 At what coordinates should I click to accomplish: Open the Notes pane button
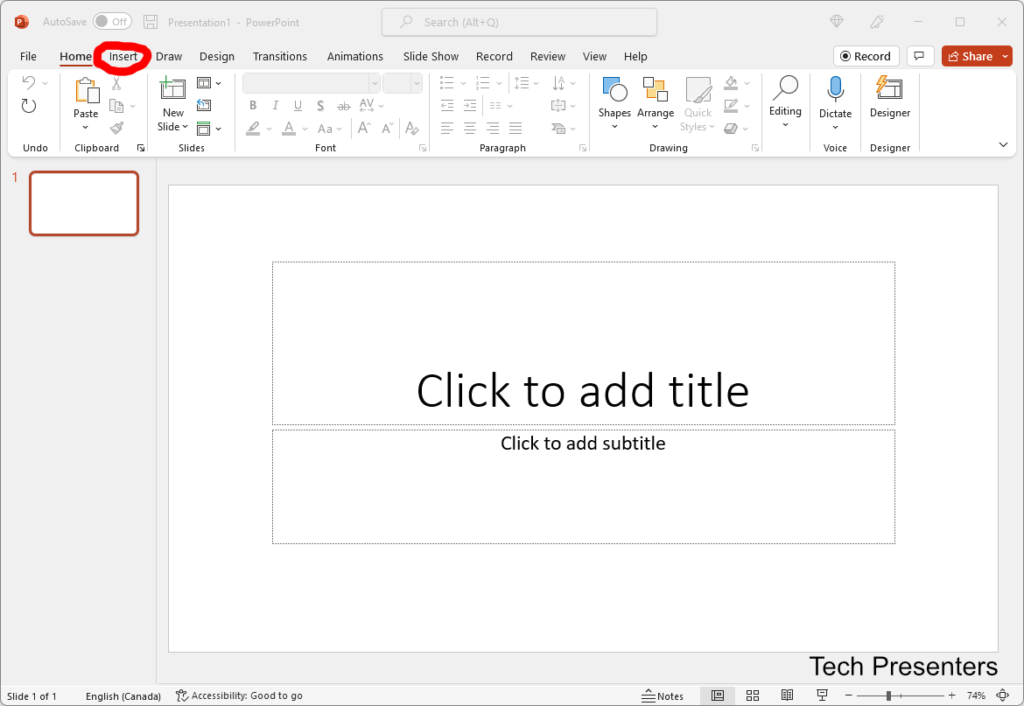tap(662, 696)
